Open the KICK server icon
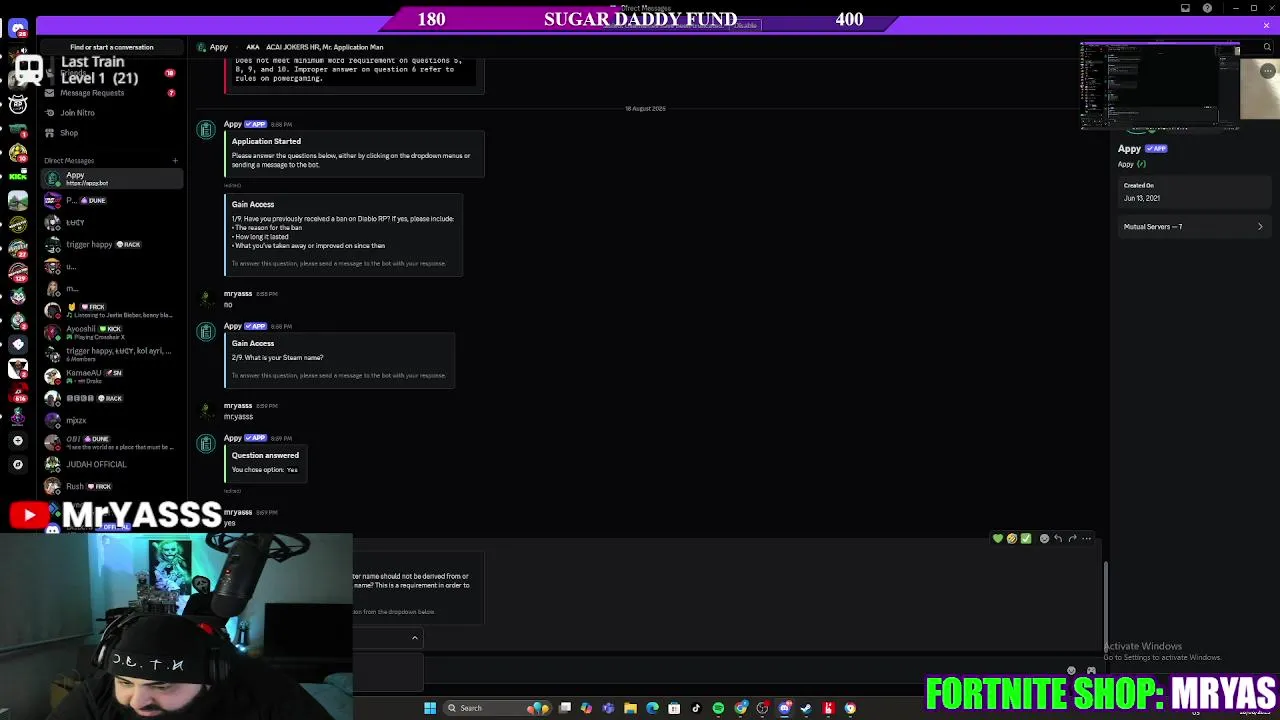This screenshot has width=1280, height=720. [x=18, y=177]
